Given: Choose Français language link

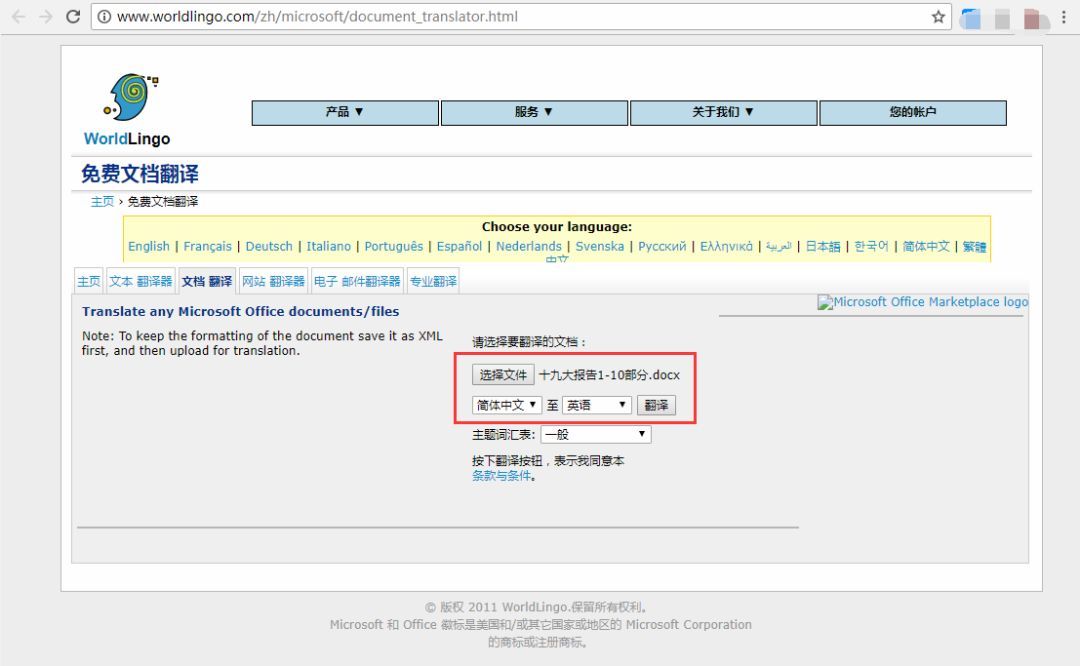Looking at the screenshot, I should pos(207,247).
